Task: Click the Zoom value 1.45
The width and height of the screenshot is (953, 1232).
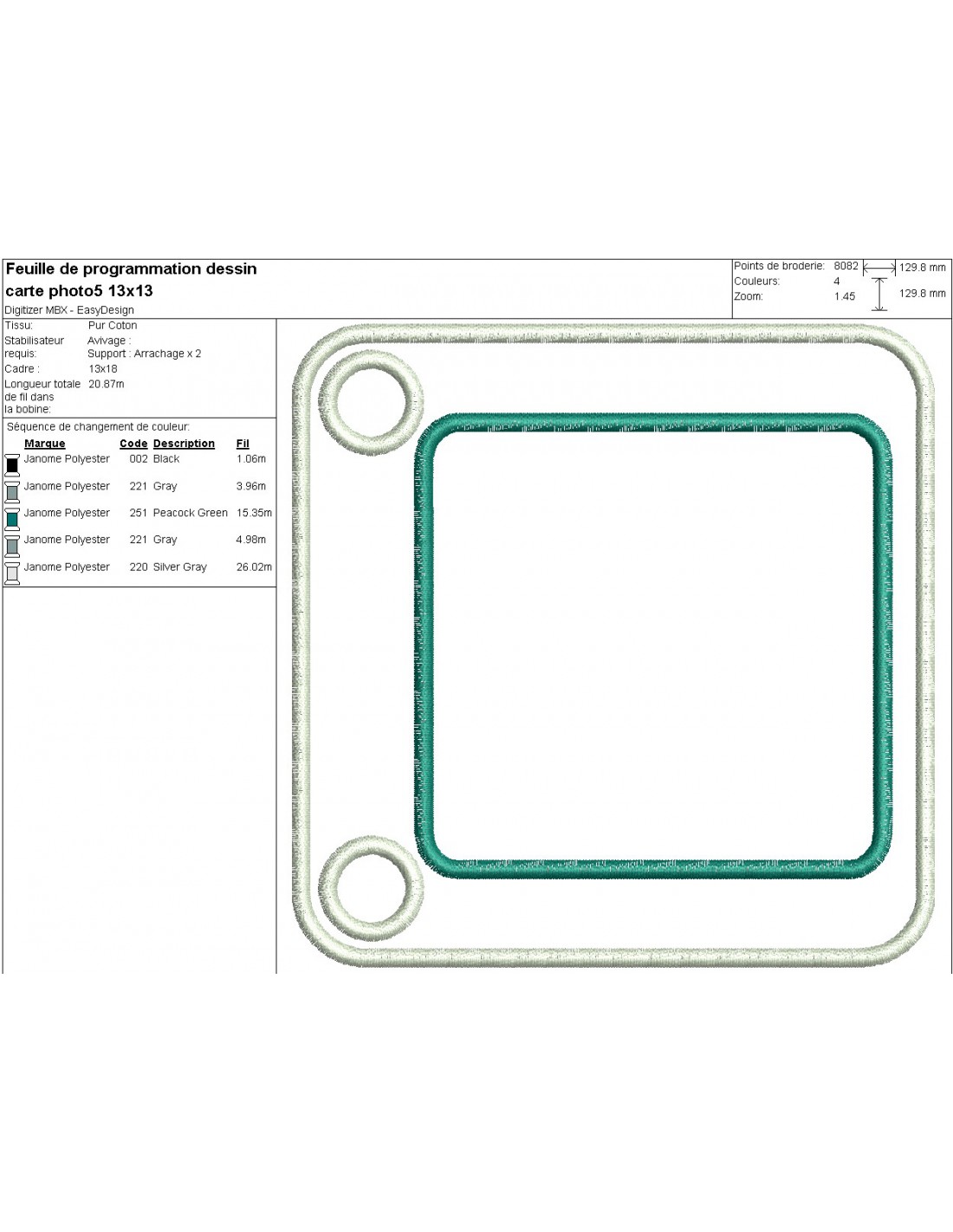Action: coord(844,296)
